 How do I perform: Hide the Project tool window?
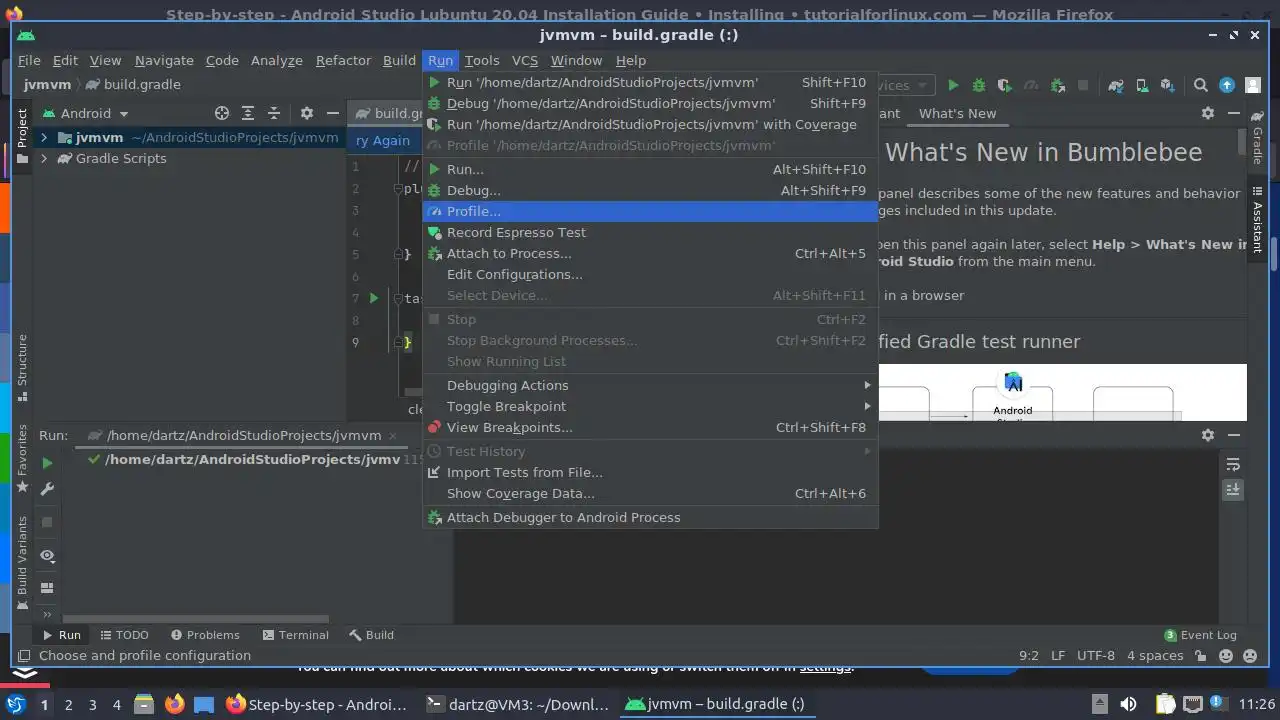pos(333,113)
